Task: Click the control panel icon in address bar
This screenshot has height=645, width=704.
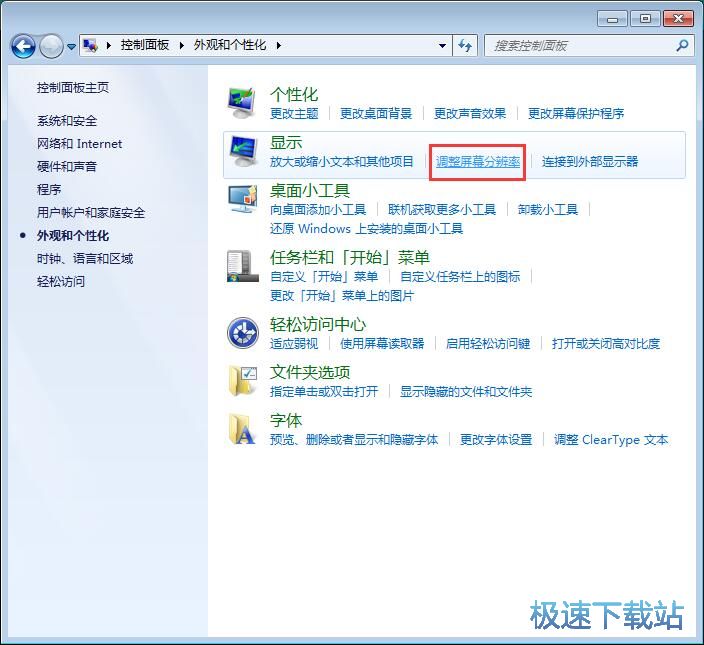Action: (91, 45)
